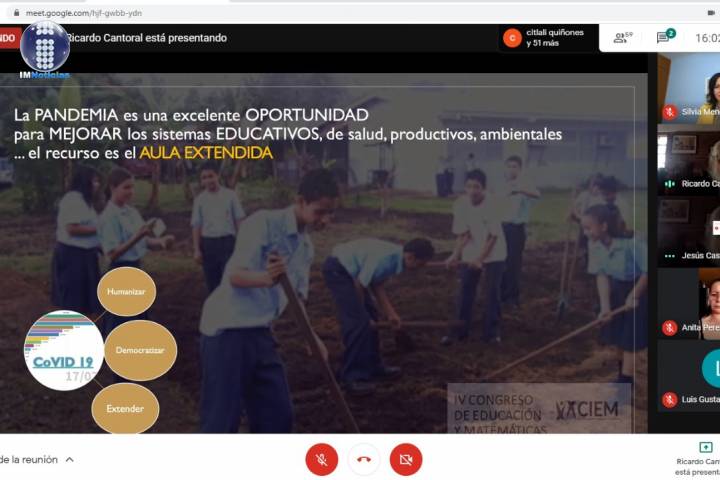Select Ricardo's video tile
This screenshot has width=720, height=480.
[690, 158]
